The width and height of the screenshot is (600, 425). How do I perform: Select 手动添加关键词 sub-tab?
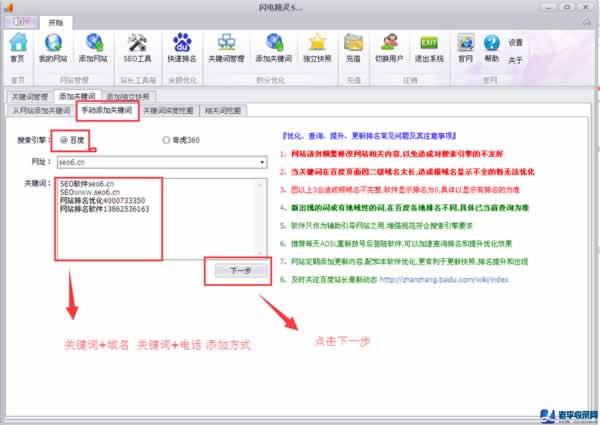click(107, 110)
